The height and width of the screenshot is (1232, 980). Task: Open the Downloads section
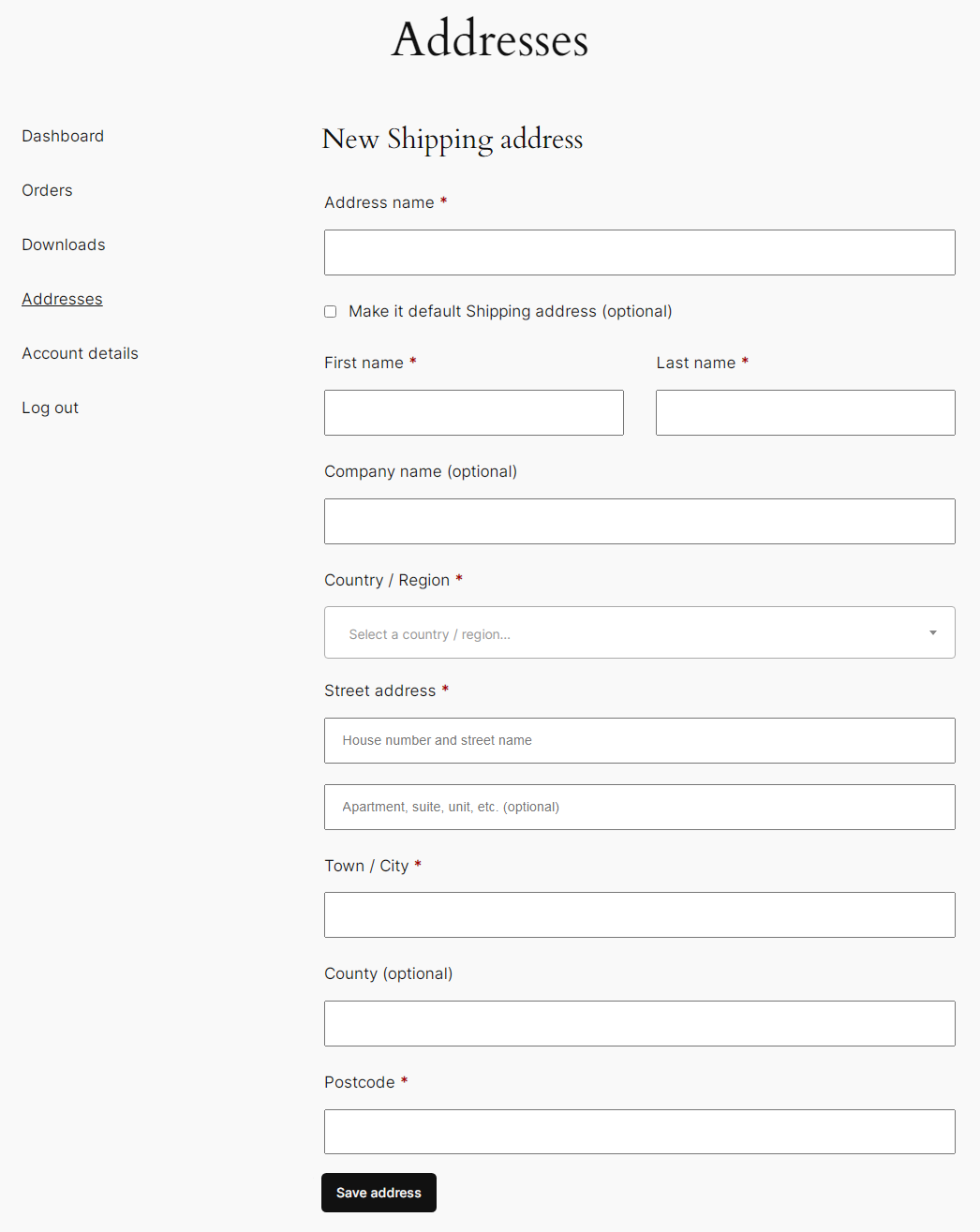64,245
